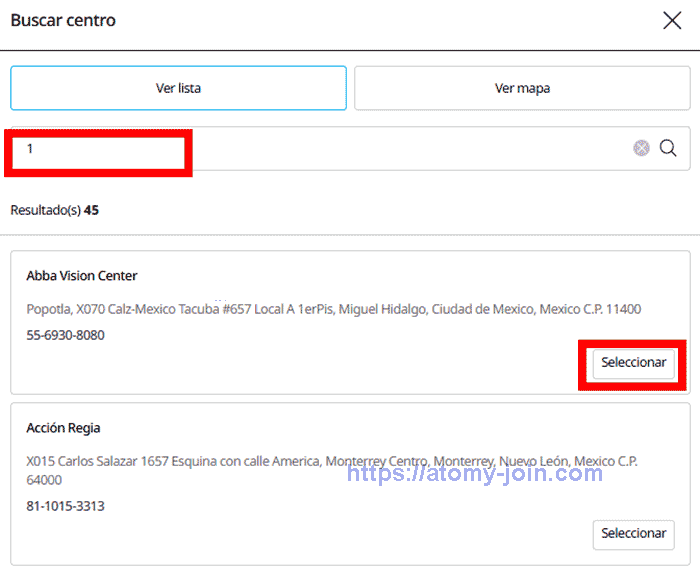700x570 pixels.
Task: Click blank space below Acción Regia phone number
Action: [250, 535]
